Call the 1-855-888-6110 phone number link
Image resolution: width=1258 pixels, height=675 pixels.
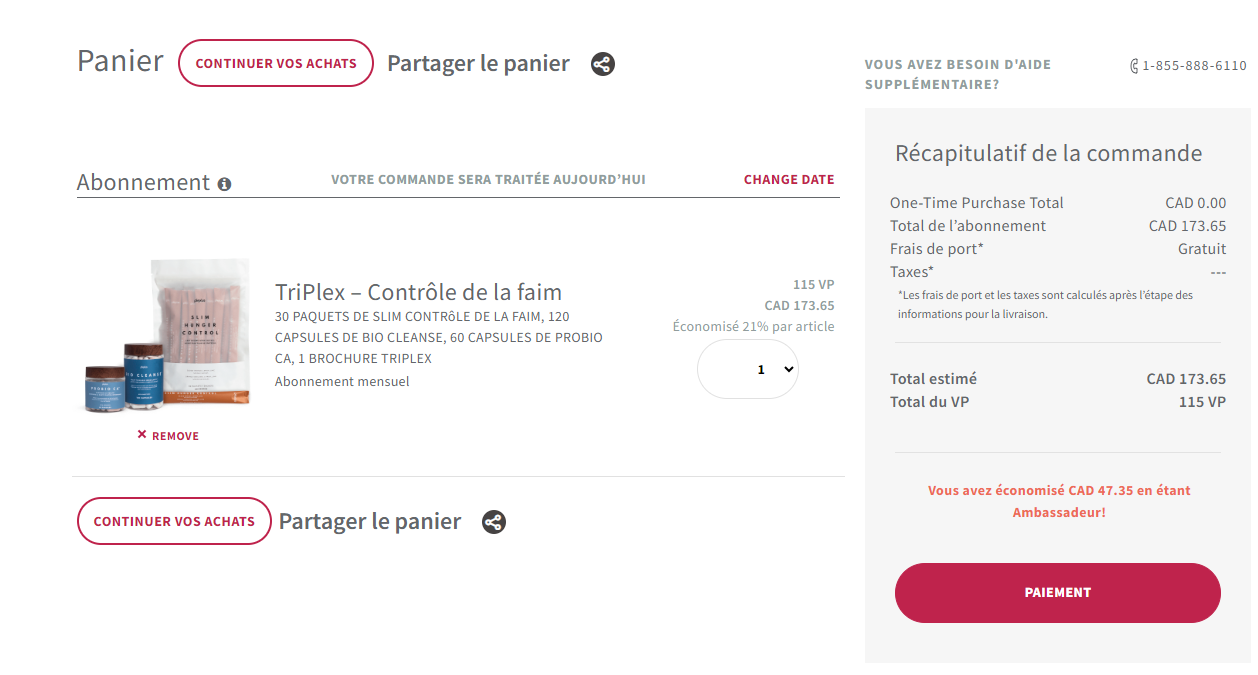coord(1194,66)
